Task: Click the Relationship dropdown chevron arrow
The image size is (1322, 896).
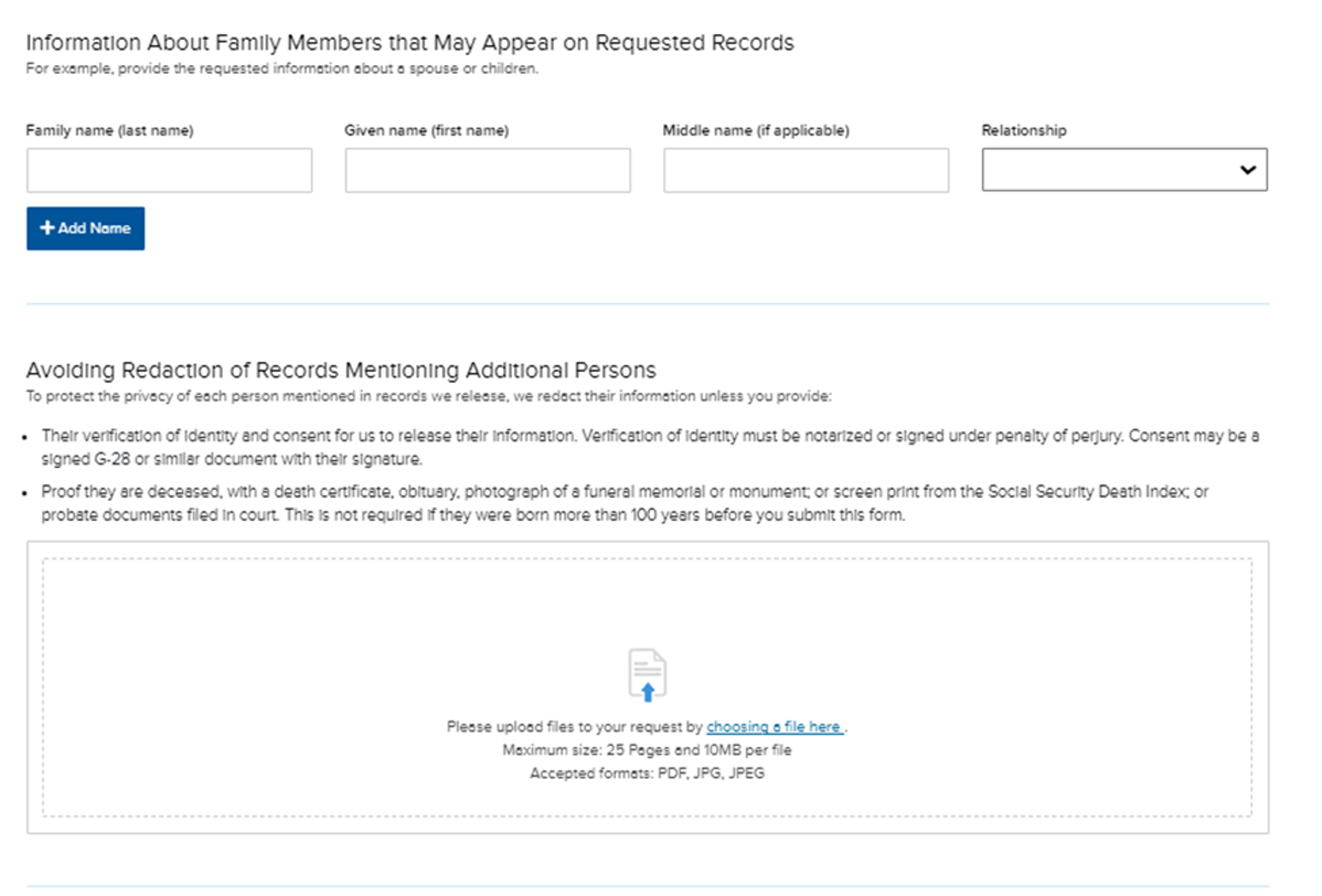Action: pyautogui.click(x=1247, y=170)
